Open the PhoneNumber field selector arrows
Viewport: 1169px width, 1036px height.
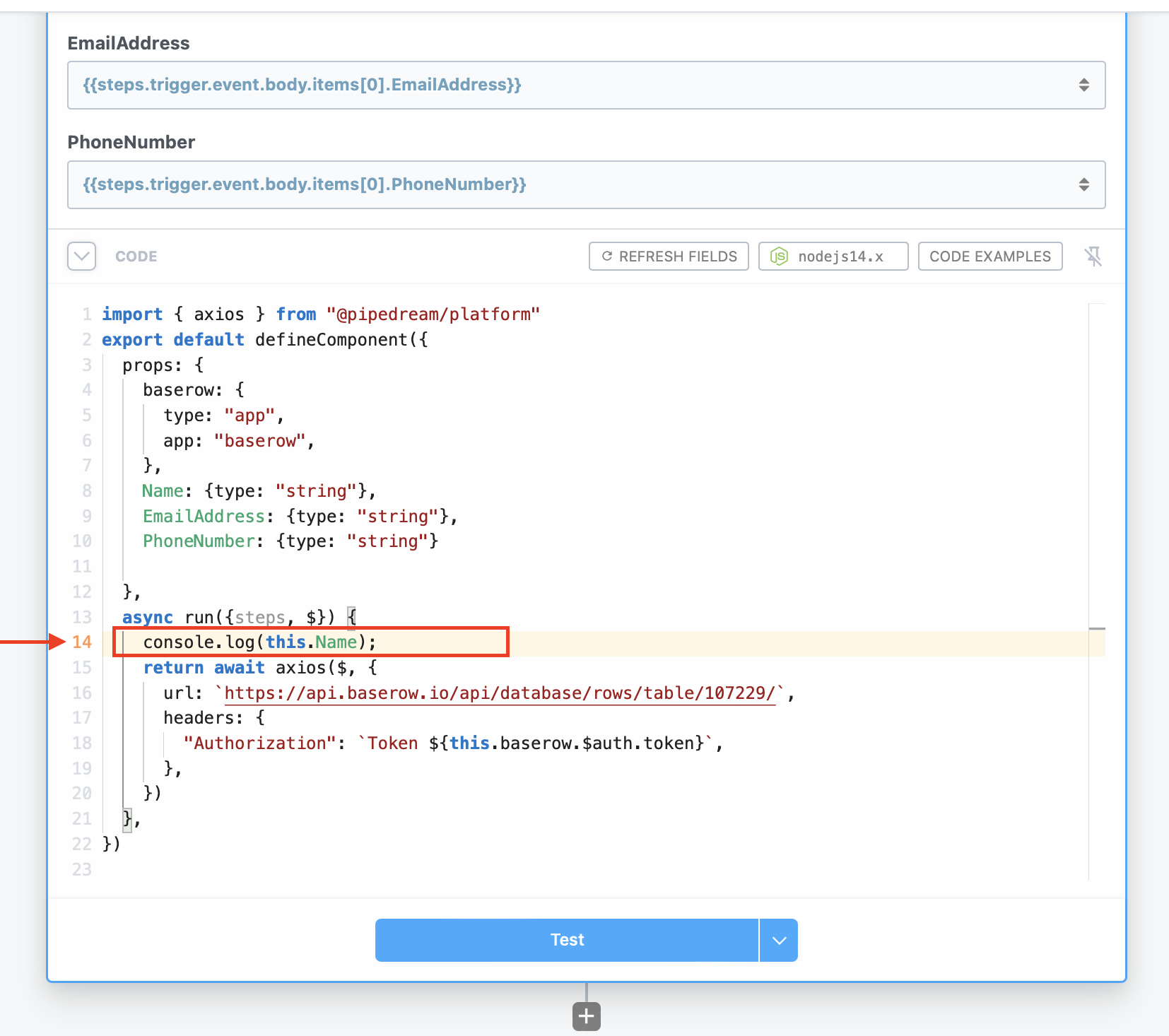click(1083, 185)
